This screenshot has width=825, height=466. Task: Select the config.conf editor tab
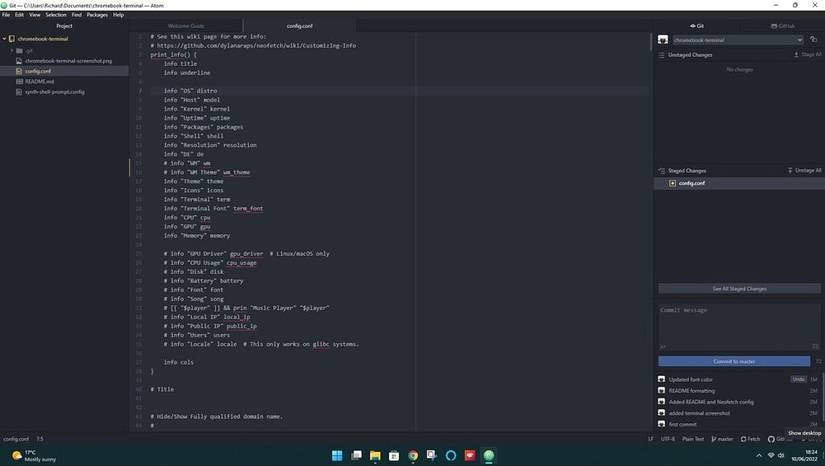[300, 26]
